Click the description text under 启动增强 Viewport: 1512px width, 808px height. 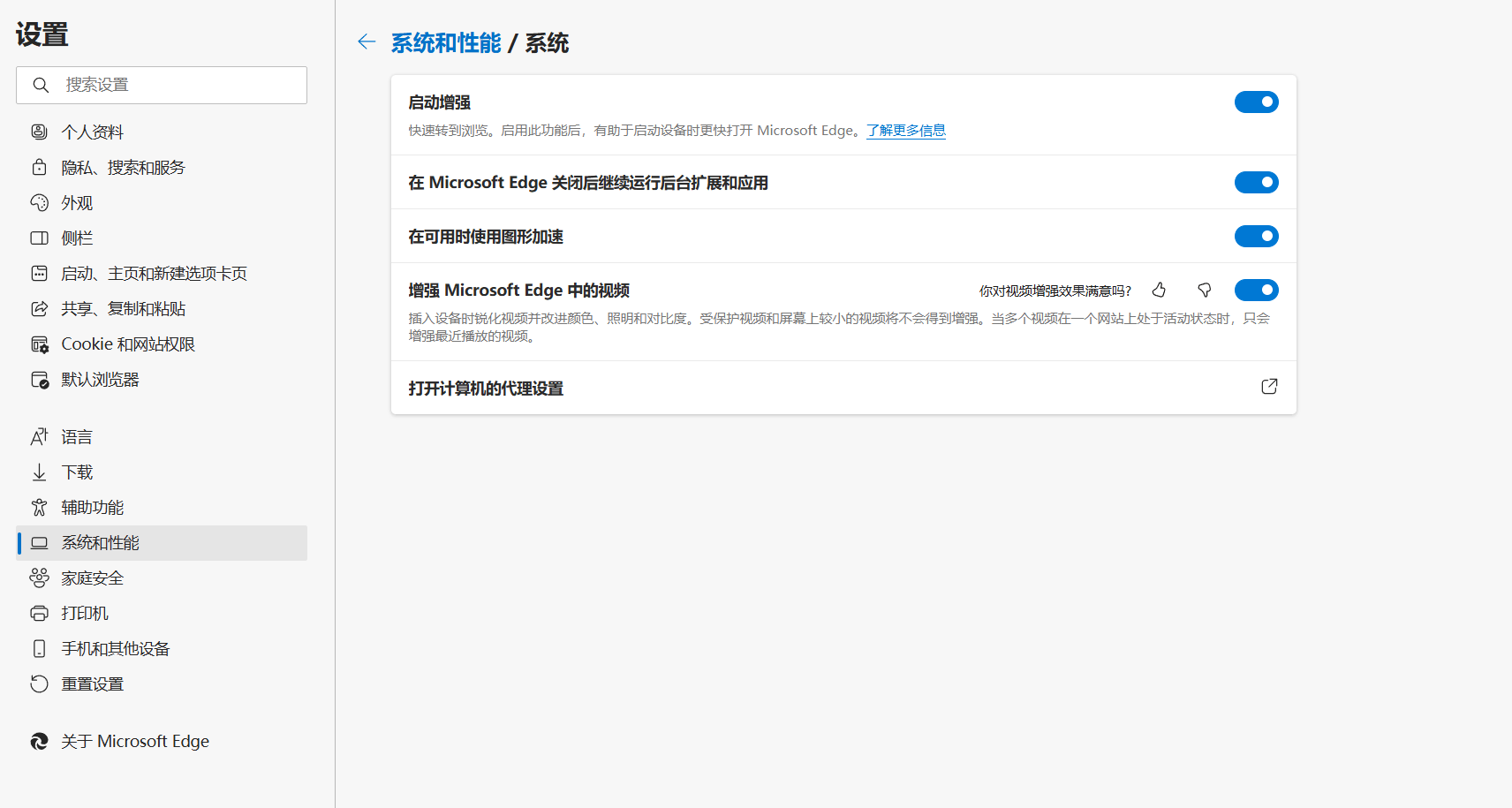(x=634, y=130)
